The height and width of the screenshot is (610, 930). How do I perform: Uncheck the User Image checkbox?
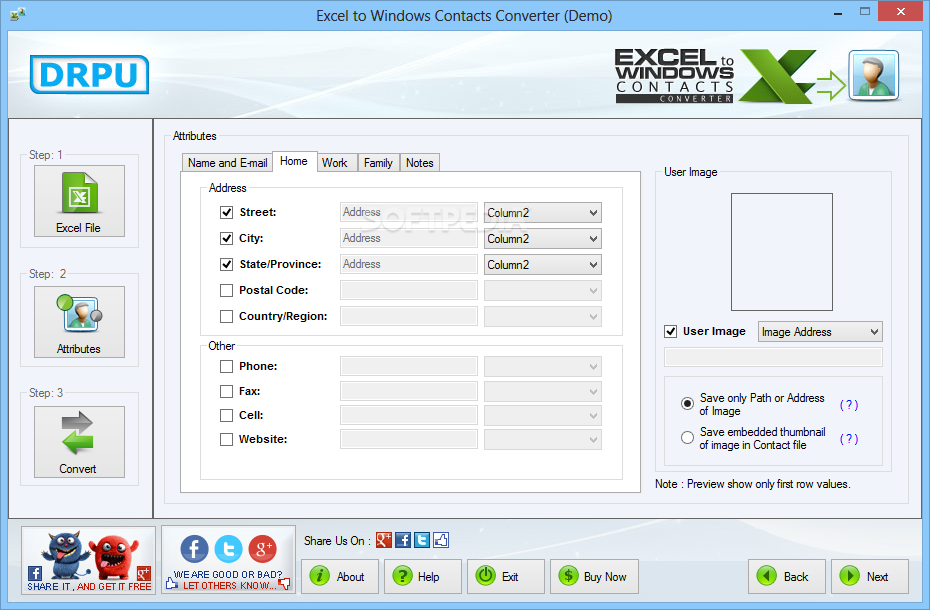click(x=671, y=332)
